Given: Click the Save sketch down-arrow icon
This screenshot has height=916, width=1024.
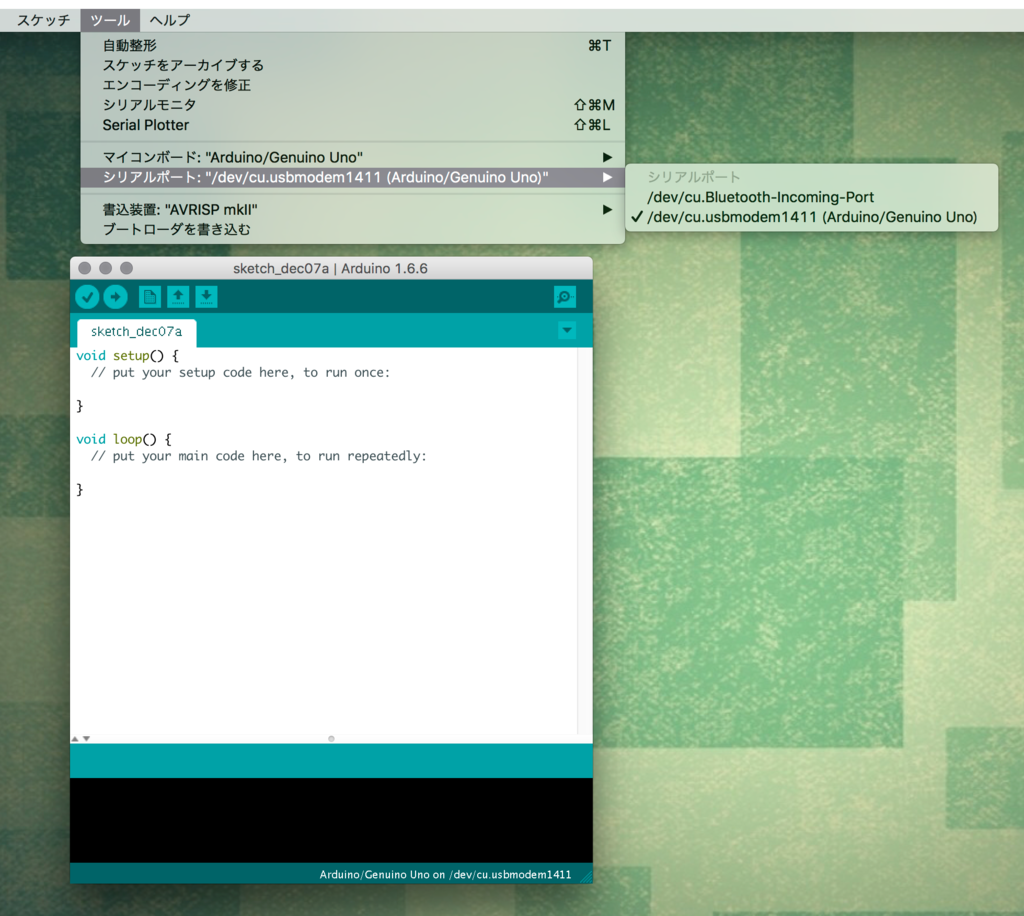Looking at the screenshot, I should [x=206, y=297].
